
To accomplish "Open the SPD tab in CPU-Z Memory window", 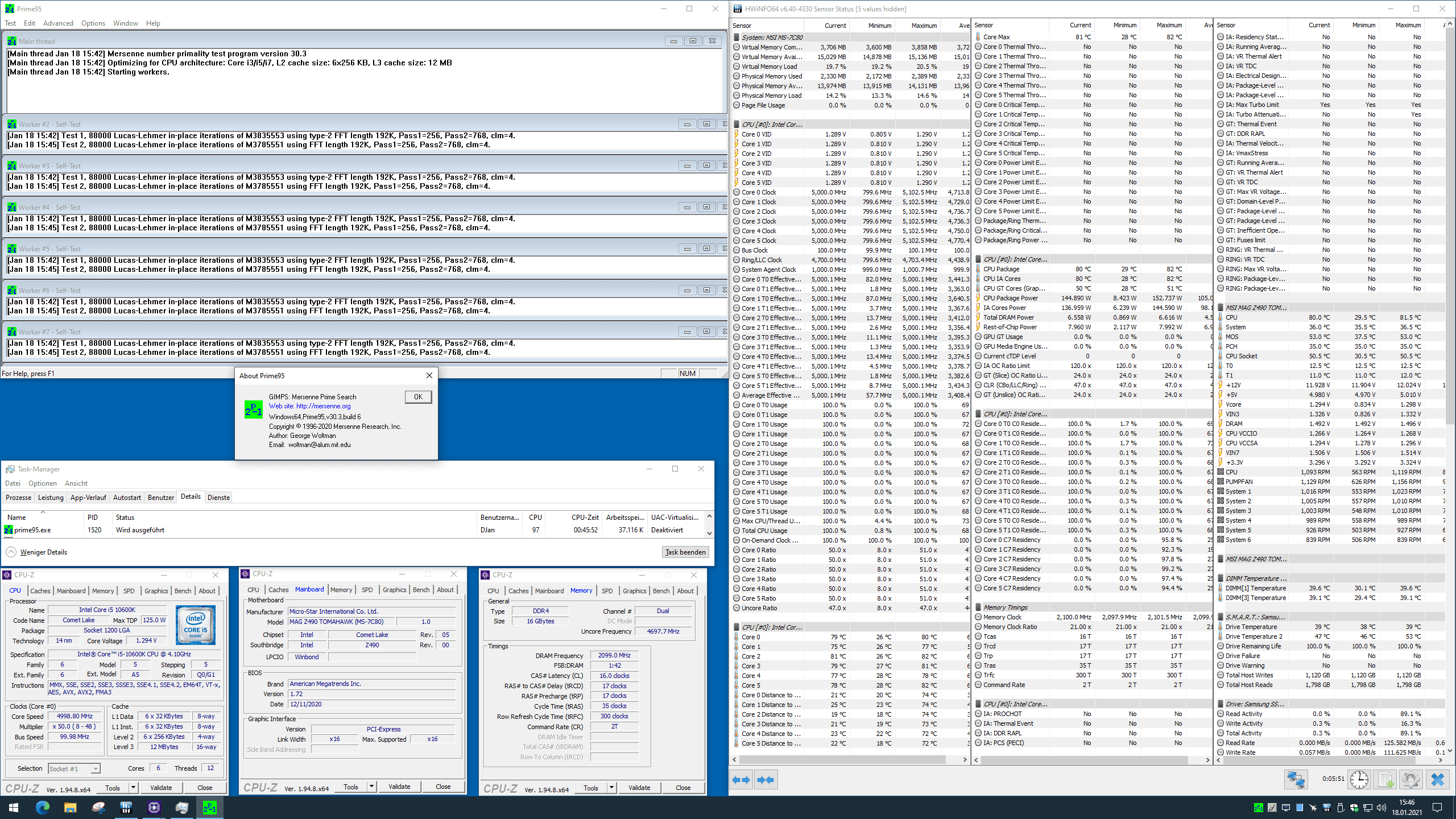I will [x=607, y=590].
